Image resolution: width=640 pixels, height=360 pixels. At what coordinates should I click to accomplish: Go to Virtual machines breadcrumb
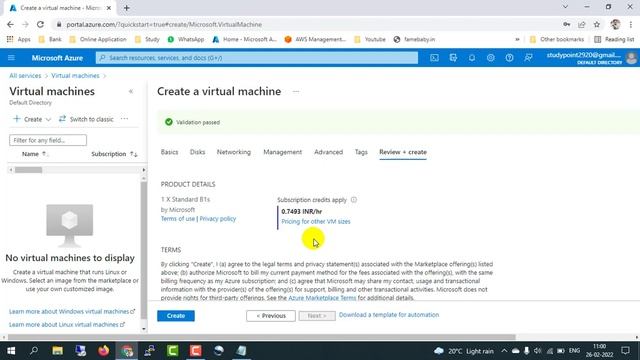75,76
